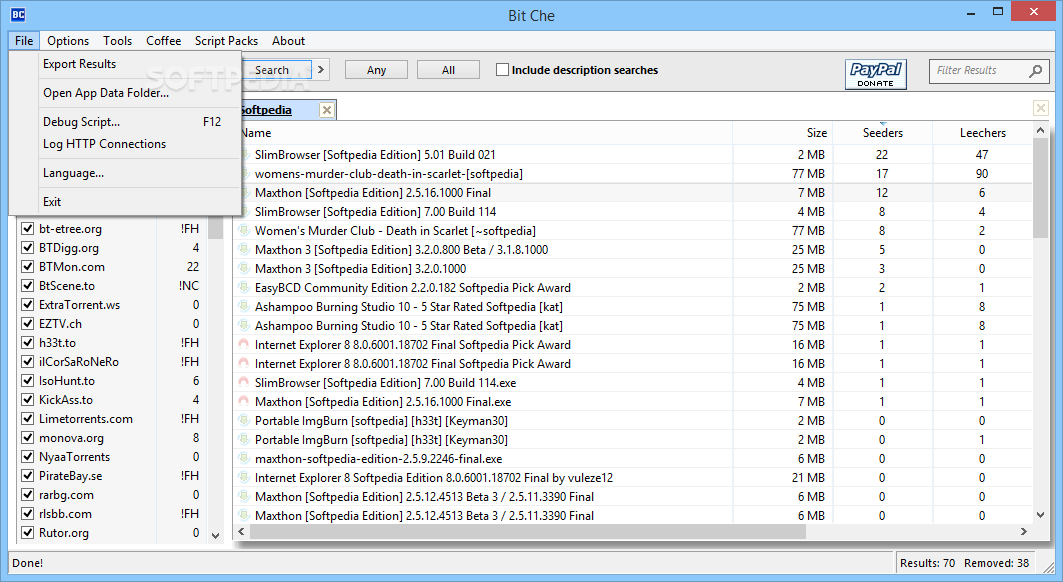
Task: Click the icon beside EasyBCD Community Edition row
Action: pos(244,288)
